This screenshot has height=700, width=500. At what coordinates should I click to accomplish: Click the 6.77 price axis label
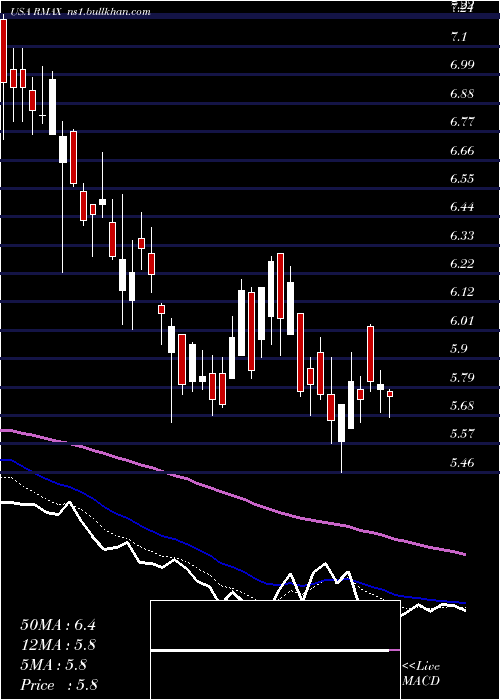462,121
